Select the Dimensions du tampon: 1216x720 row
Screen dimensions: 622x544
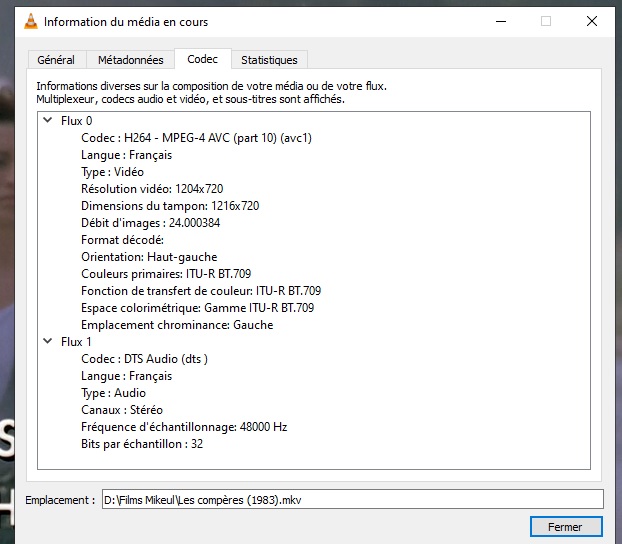pos(170,206)
